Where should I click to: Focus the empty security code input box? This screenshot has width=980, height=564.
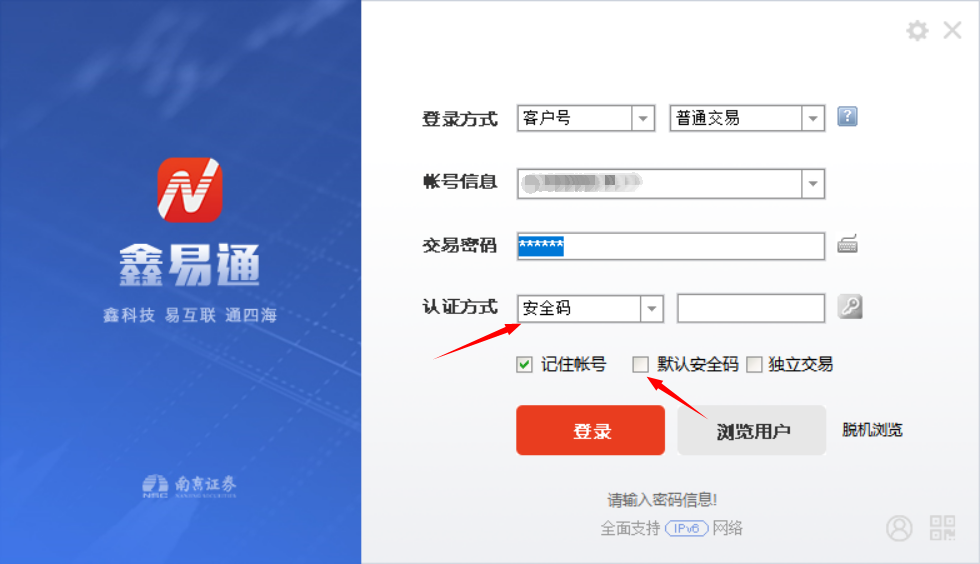pos(751,308)
